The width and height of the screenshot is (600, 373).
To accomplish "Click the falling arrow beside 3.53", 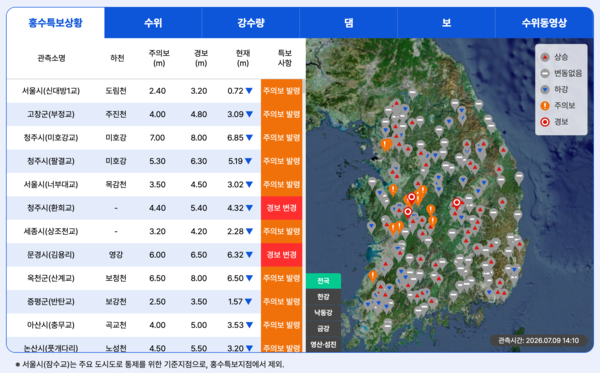I will pyautogui.click(x=249, y=325).
